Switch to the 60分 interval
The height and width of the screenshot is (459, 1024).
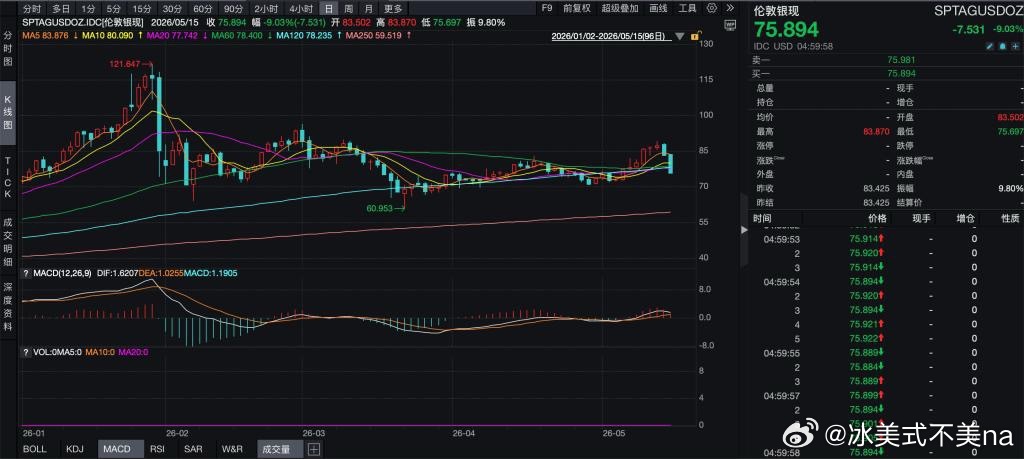[x=203, y=8]
